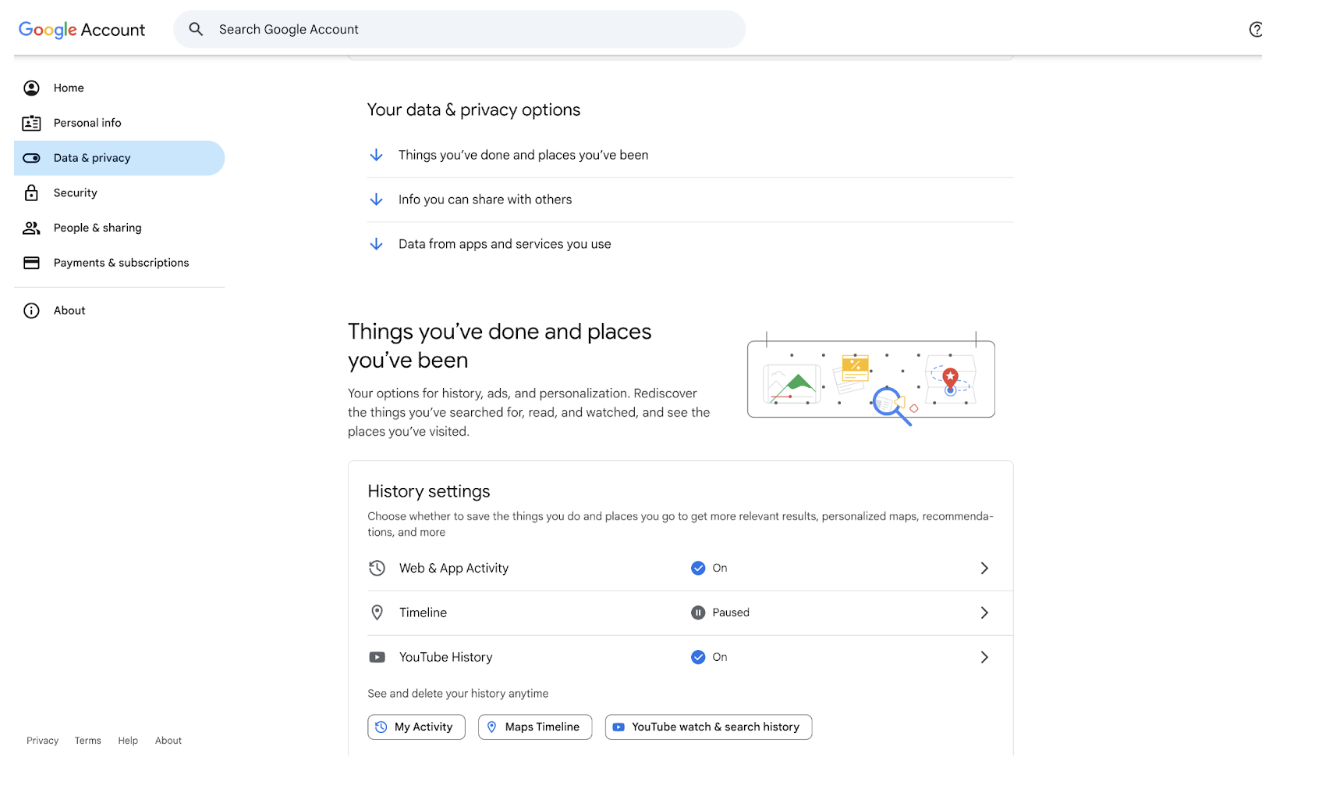Viewport: 1334px width, 806px height.
Task: Click the YouTube History On status
Action: click(709, 658)
